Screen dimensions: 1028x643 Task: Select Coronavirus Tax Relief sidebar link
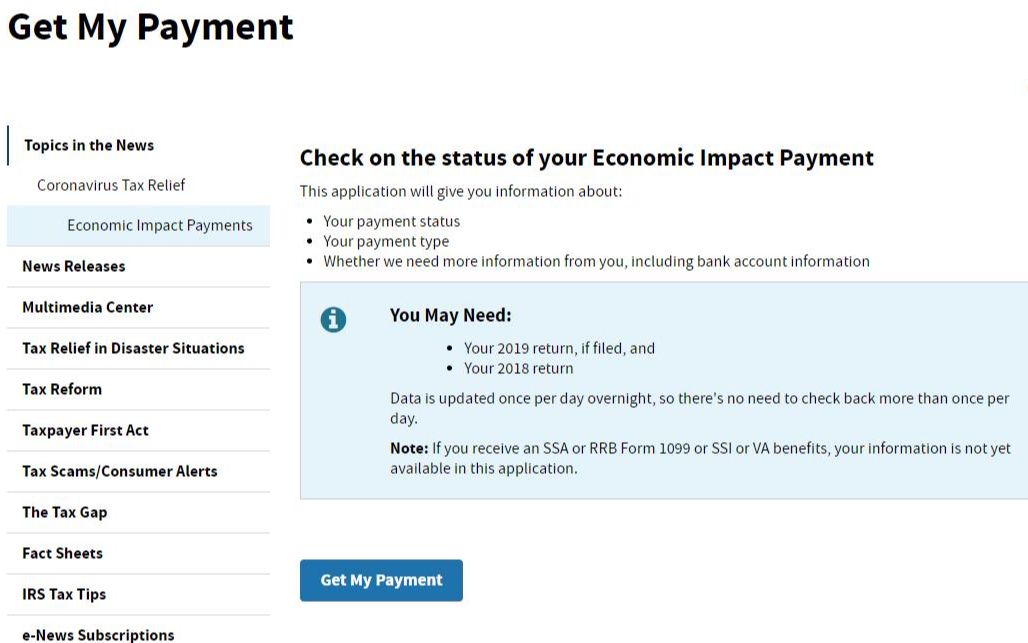111,185
